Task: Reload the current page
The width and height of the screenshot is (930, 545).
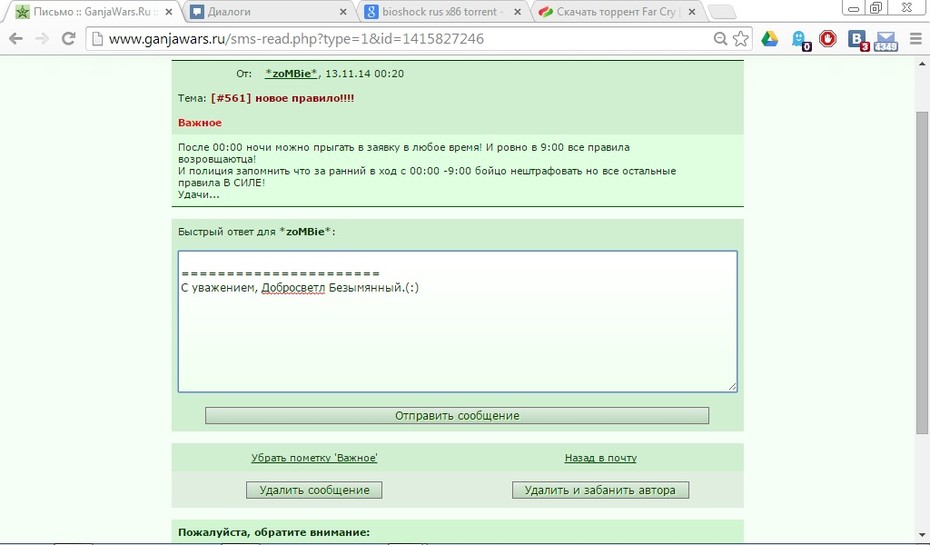Action: pos(69,39)
